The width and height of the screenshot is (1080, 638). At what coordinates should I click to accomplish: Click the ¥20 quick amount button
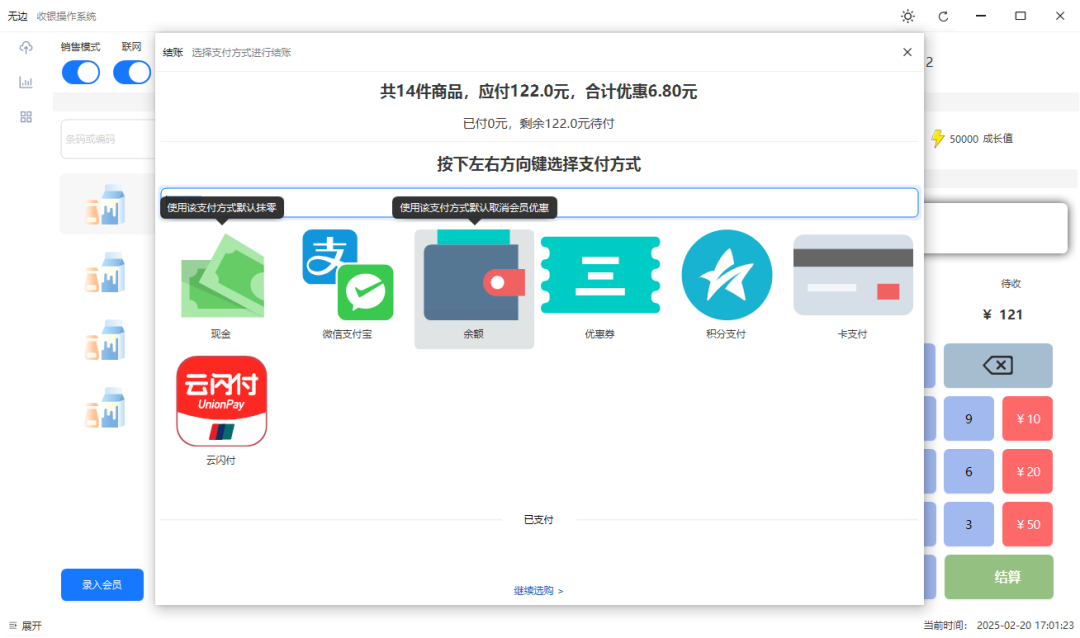(1028, 472)
